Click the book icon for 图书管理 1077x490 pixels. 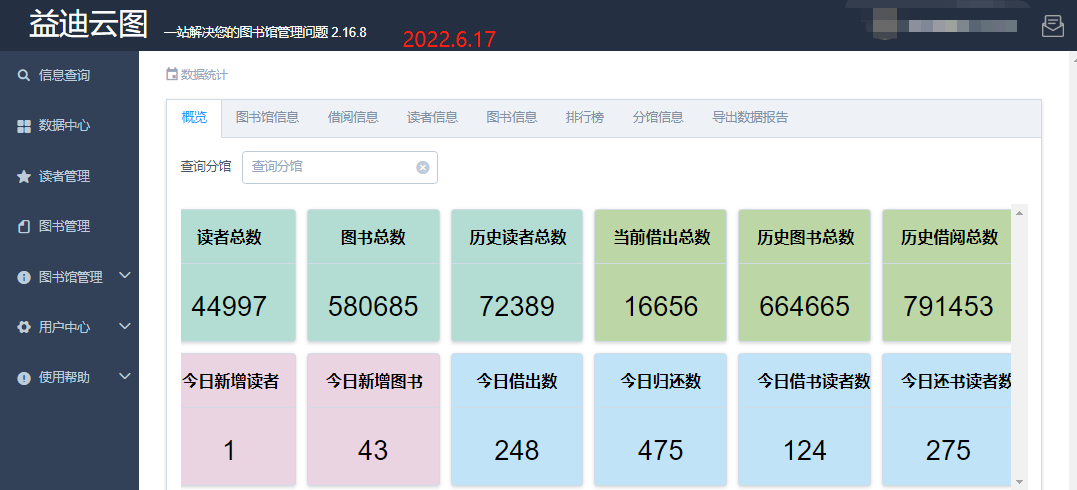(x=24, y=227)
